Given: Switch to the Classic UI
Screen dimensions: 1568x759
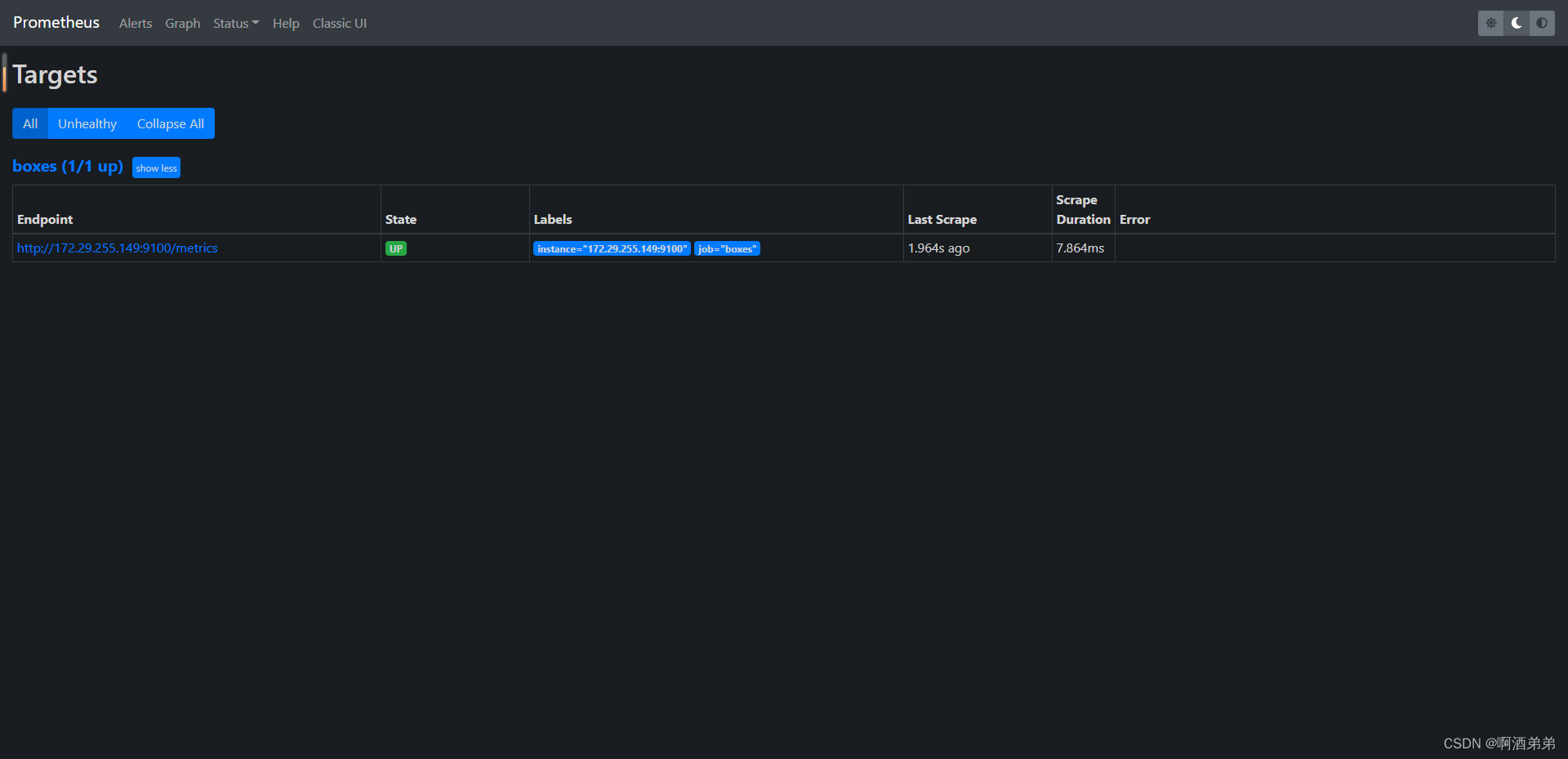Looking at the screenshot, I should pyautogui.click(x=339, y=23).
